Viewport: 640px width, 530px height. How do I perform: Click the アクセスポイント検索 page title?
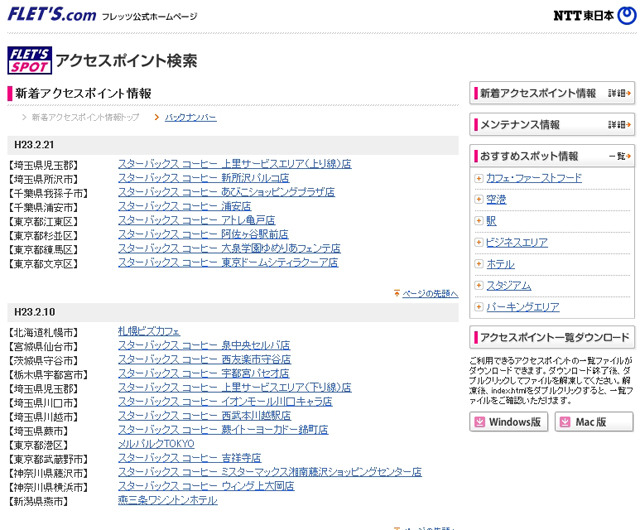click(127, 61)
